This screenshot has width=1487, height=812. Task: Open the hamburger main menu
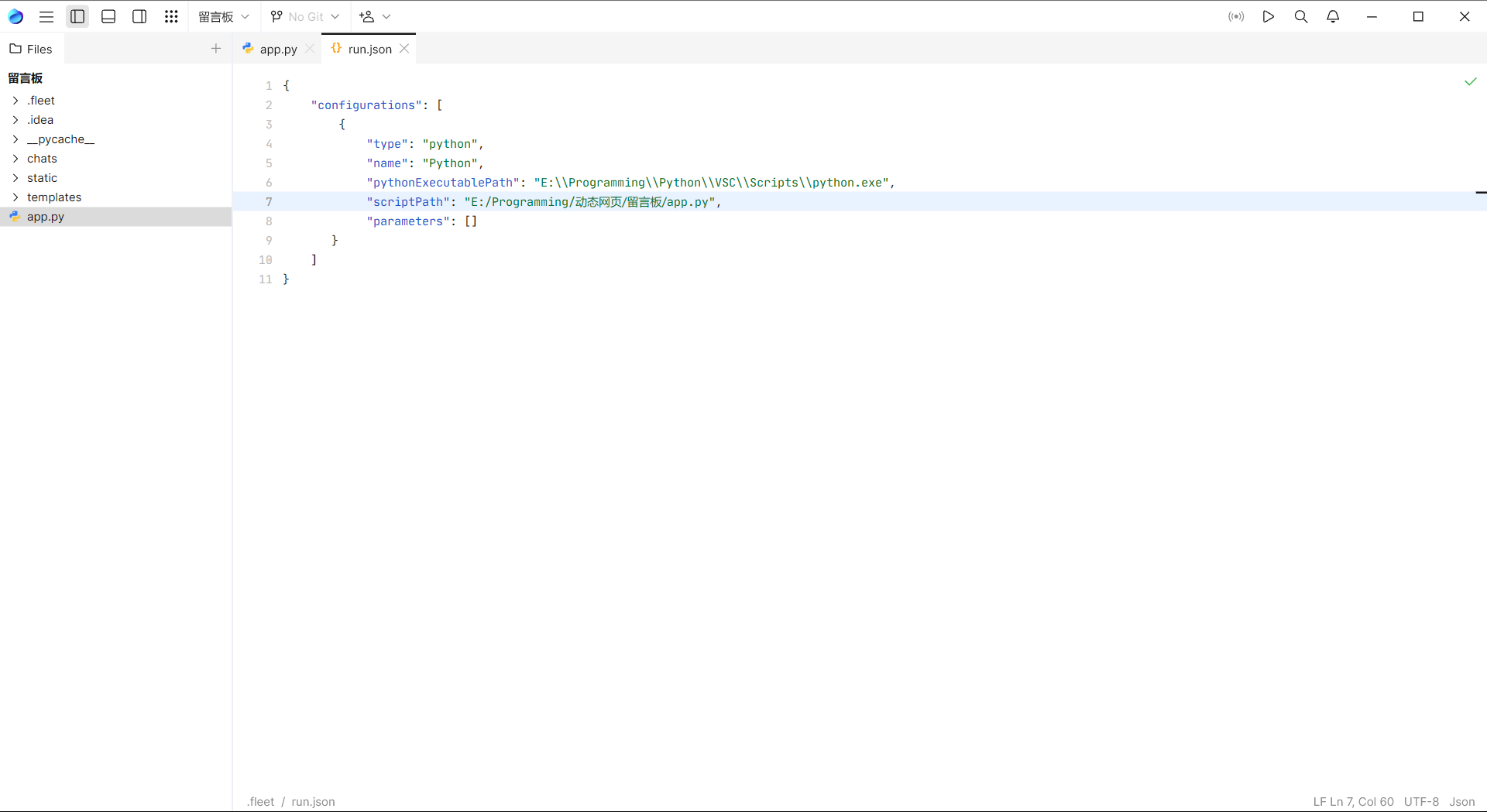[46, 16]
